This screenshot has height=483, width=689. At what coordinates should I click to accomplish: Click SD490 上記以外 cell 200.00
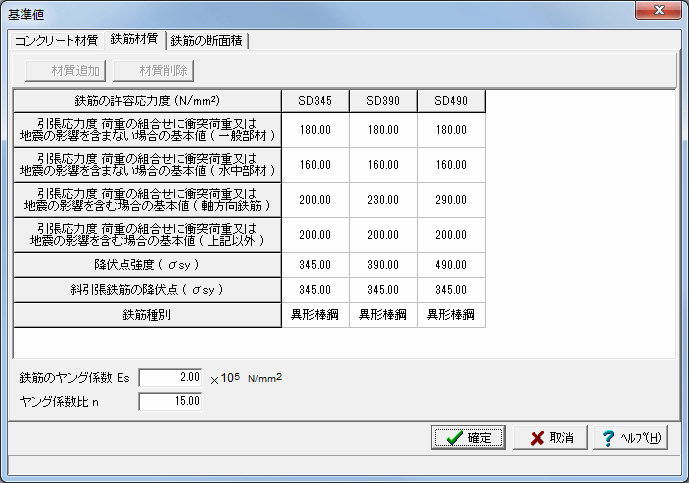(451, 235)
